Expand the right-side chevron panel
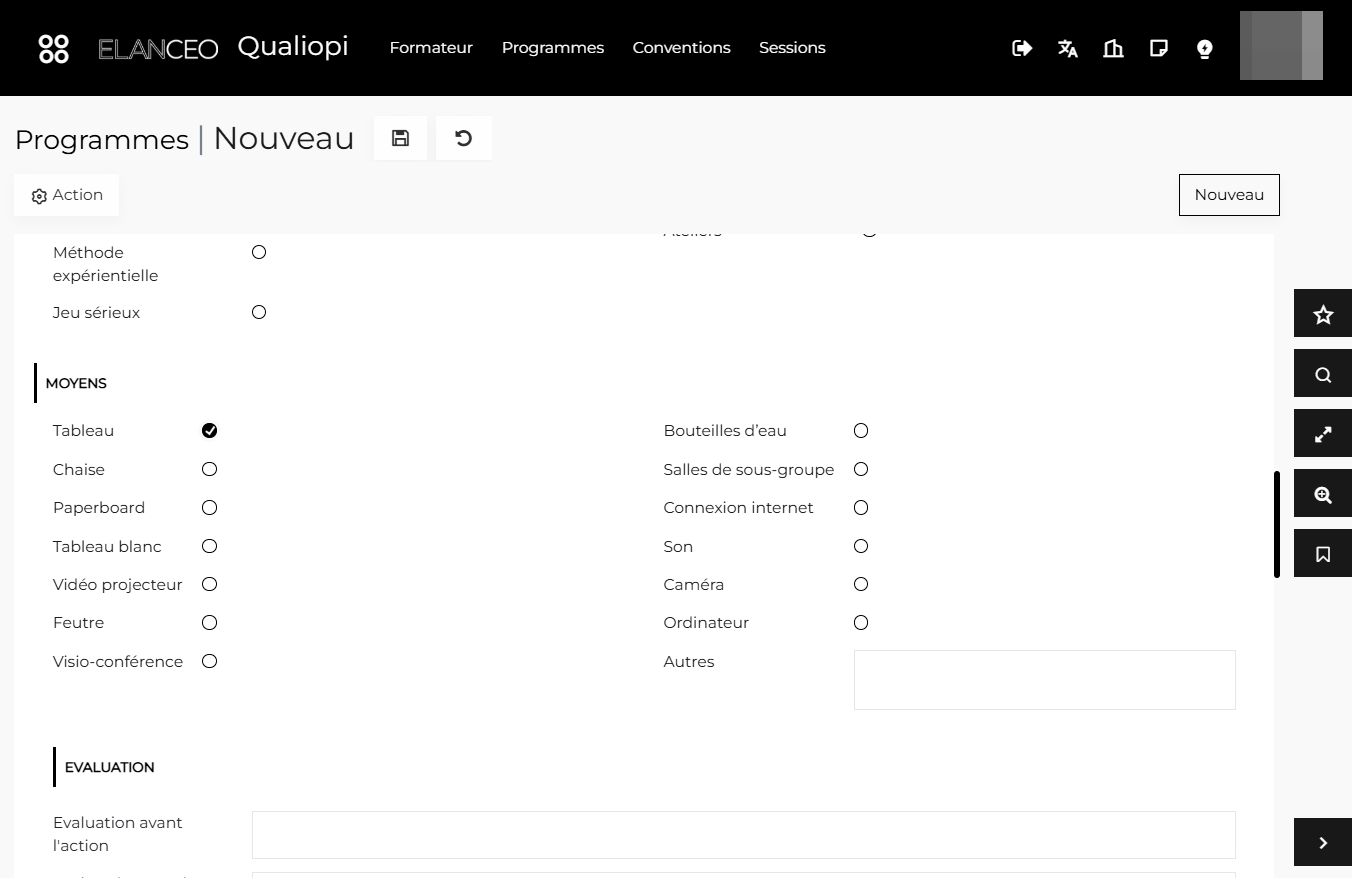Image resolution: width=1352 pixels, height=878 pixels. coord(1323,843)
